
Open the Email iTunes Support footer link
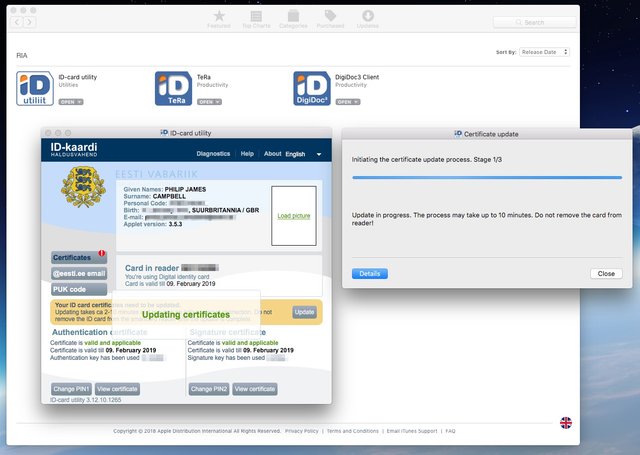(412, 431)
